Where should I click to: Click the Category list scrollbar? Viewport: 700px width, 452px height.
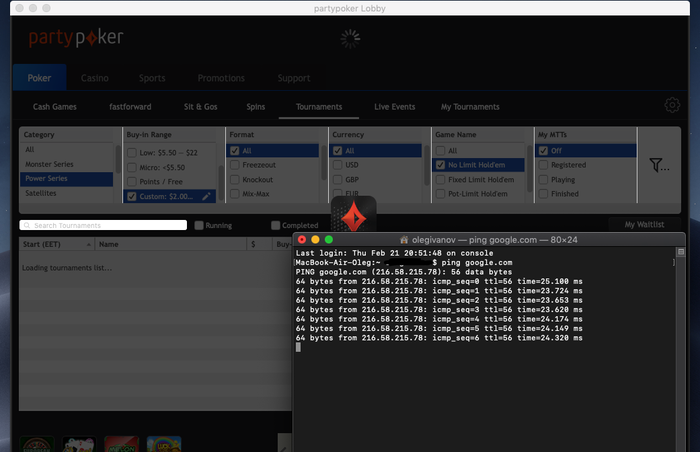118,159
